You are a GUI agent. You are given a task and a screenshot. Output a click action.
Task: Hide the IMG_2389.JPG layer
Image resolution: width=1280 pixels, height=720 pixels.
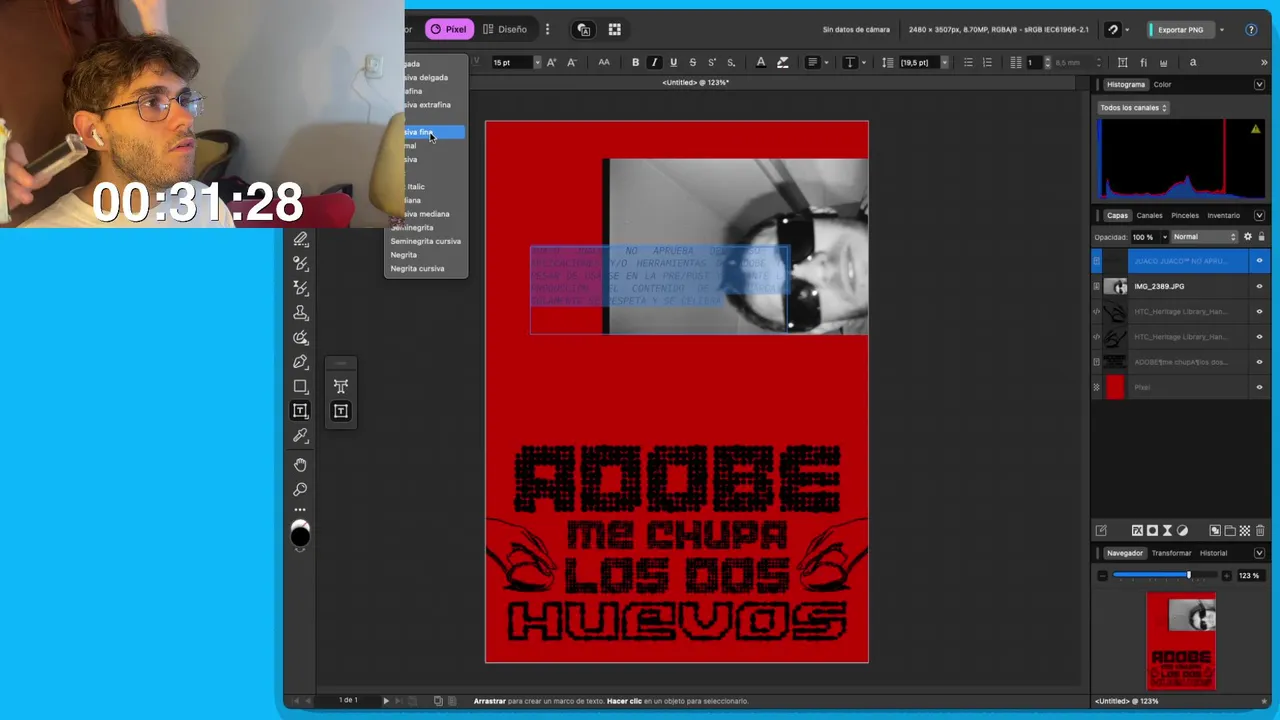1259,286
